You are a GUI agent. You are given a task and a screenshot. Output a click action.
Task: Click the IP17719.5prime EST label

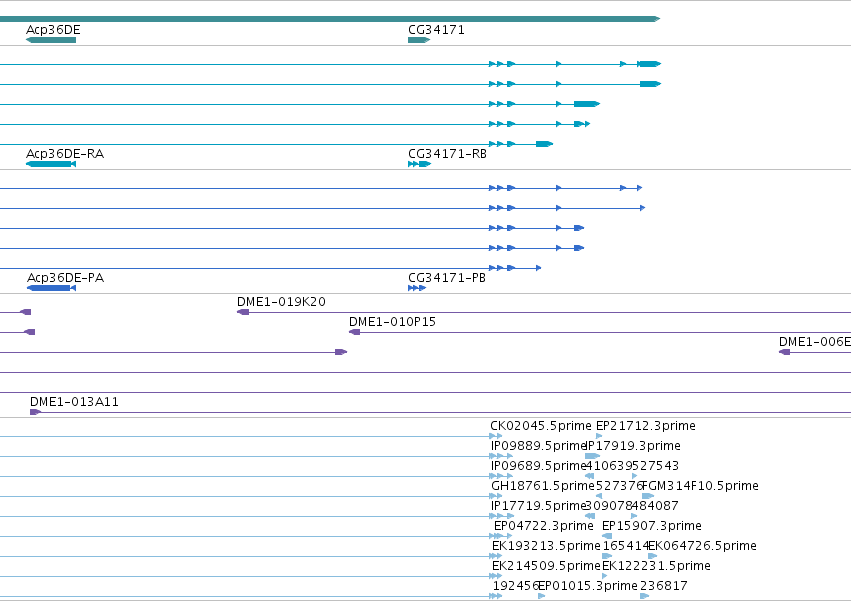[539, 506]
